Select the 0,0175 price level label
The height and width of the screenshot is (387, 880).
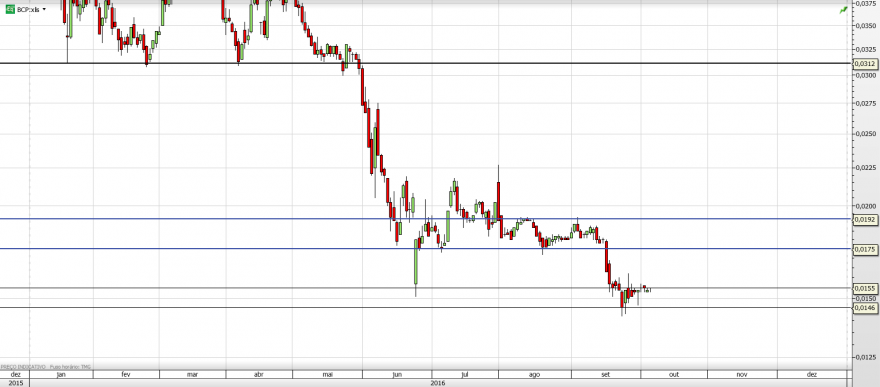point(865,249)
